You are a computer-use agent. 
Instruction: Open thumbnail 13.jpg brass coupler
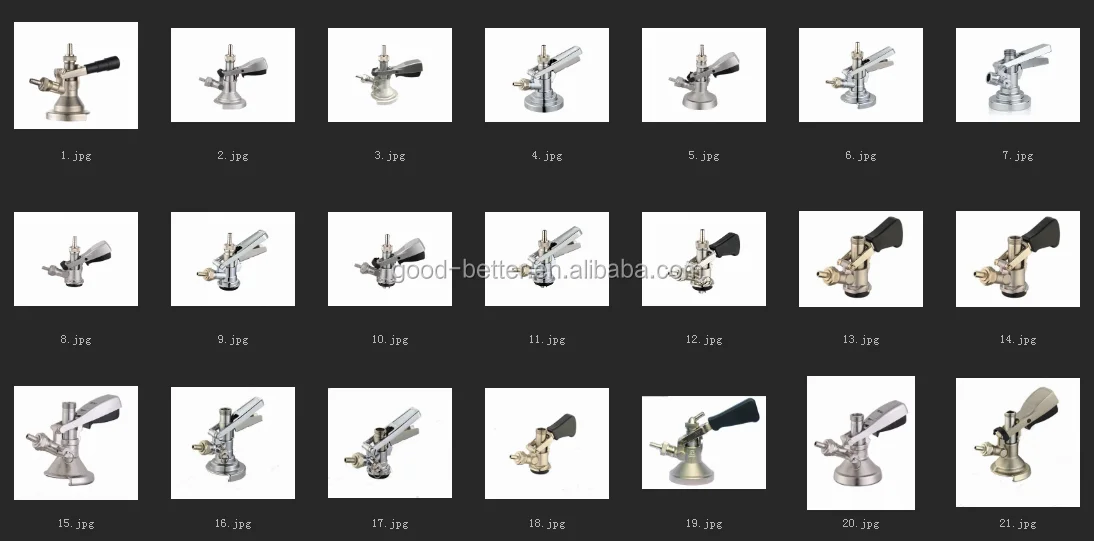click(x=861, y=259)
